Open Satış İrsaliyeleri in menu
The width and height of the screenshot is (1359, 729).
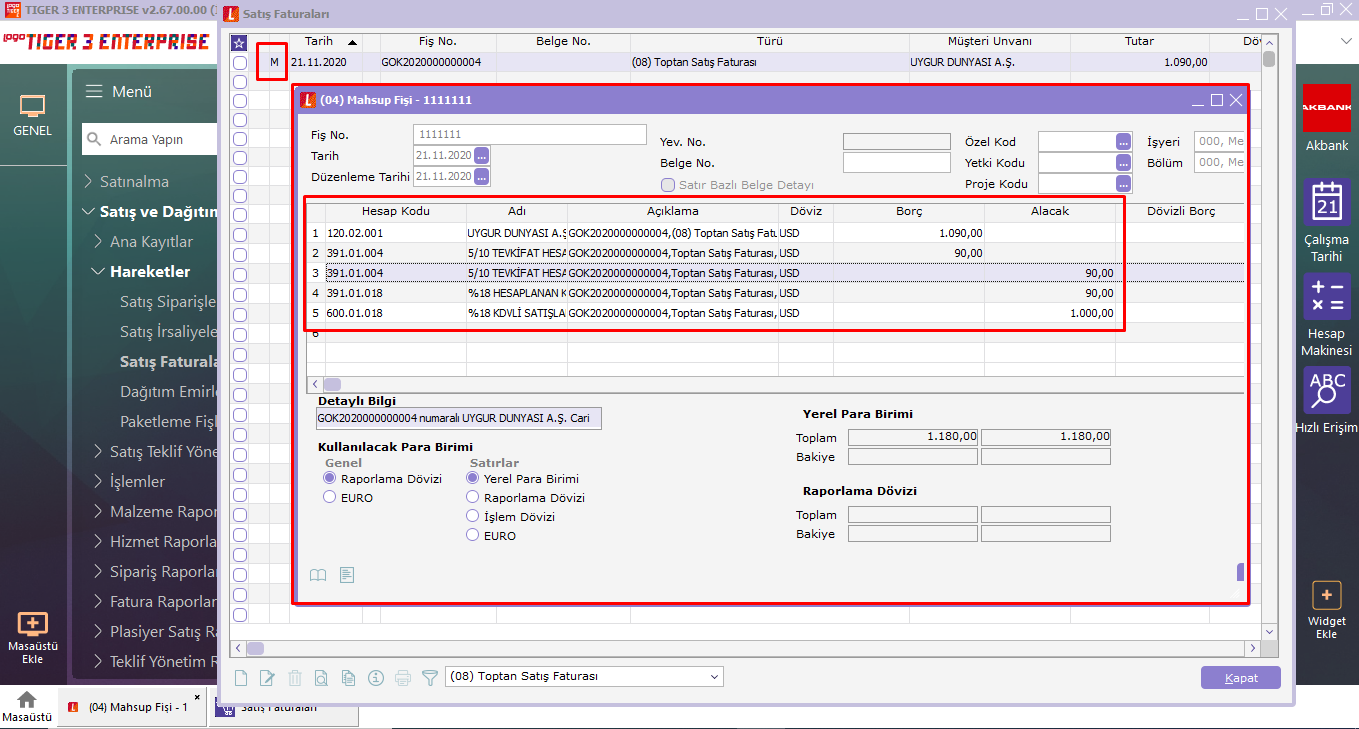pyautogui.click(x=168, y=332)
